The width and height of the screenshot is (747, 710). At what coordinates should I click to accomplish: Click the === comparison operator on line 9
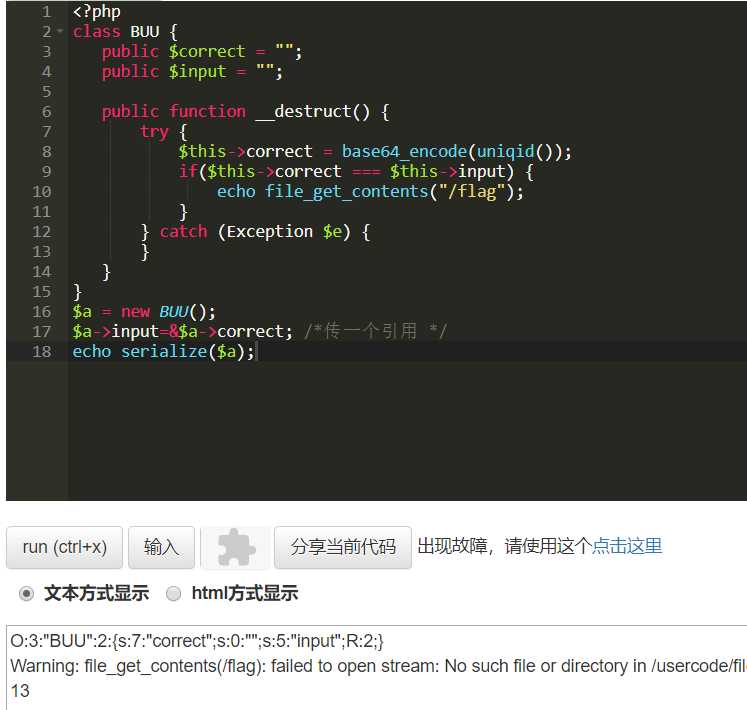(x=365, y=172)
